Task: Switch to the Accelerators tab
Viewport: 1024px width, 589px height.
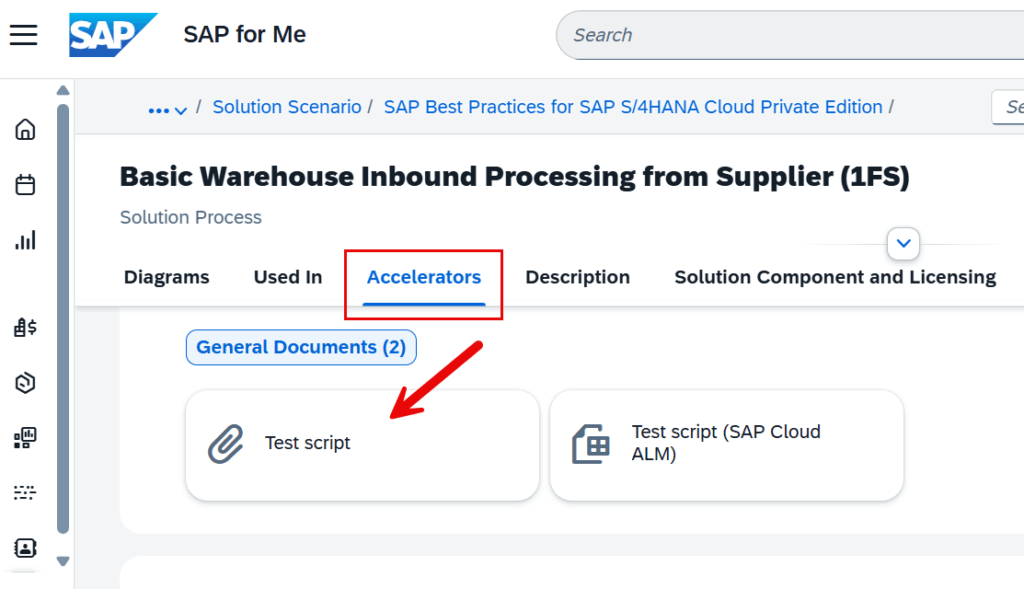Action: 423,277
